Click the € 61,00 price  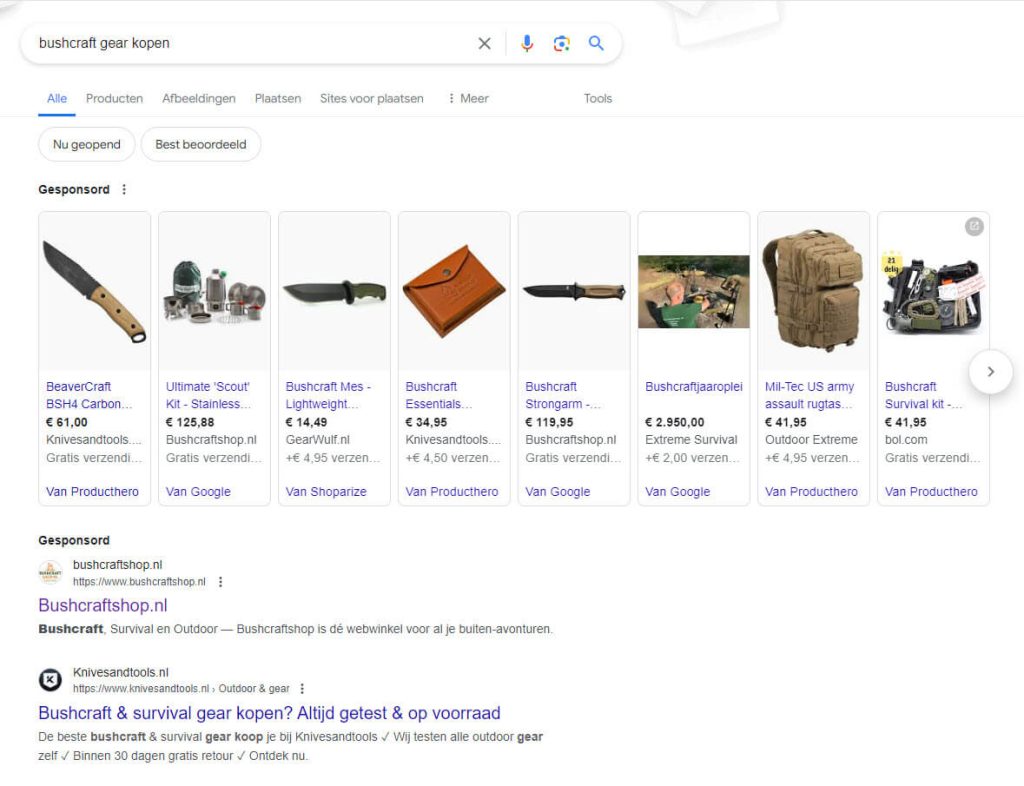point(67,422)
